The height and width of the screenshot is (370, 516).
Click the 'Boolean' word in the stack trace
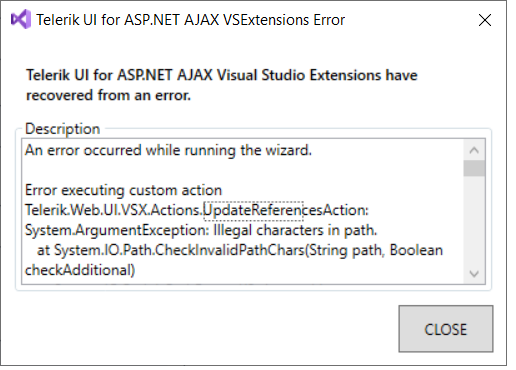tap(416, 250)
